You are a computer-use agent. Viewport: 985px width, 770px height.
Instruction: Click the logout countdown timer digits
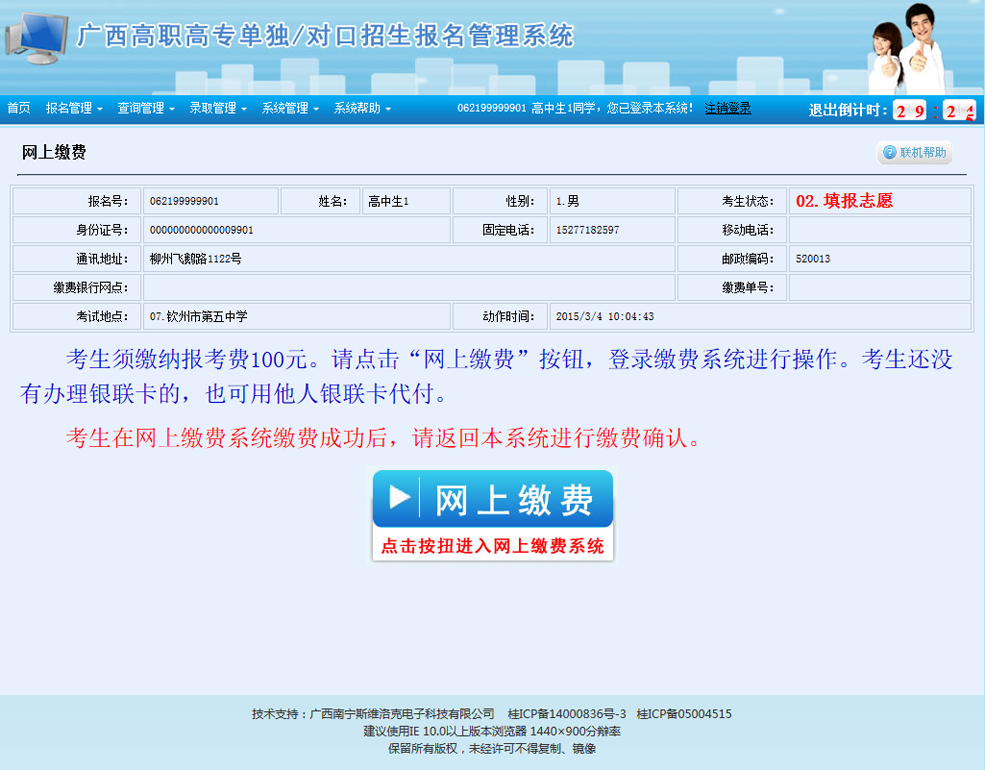point(932,110)
